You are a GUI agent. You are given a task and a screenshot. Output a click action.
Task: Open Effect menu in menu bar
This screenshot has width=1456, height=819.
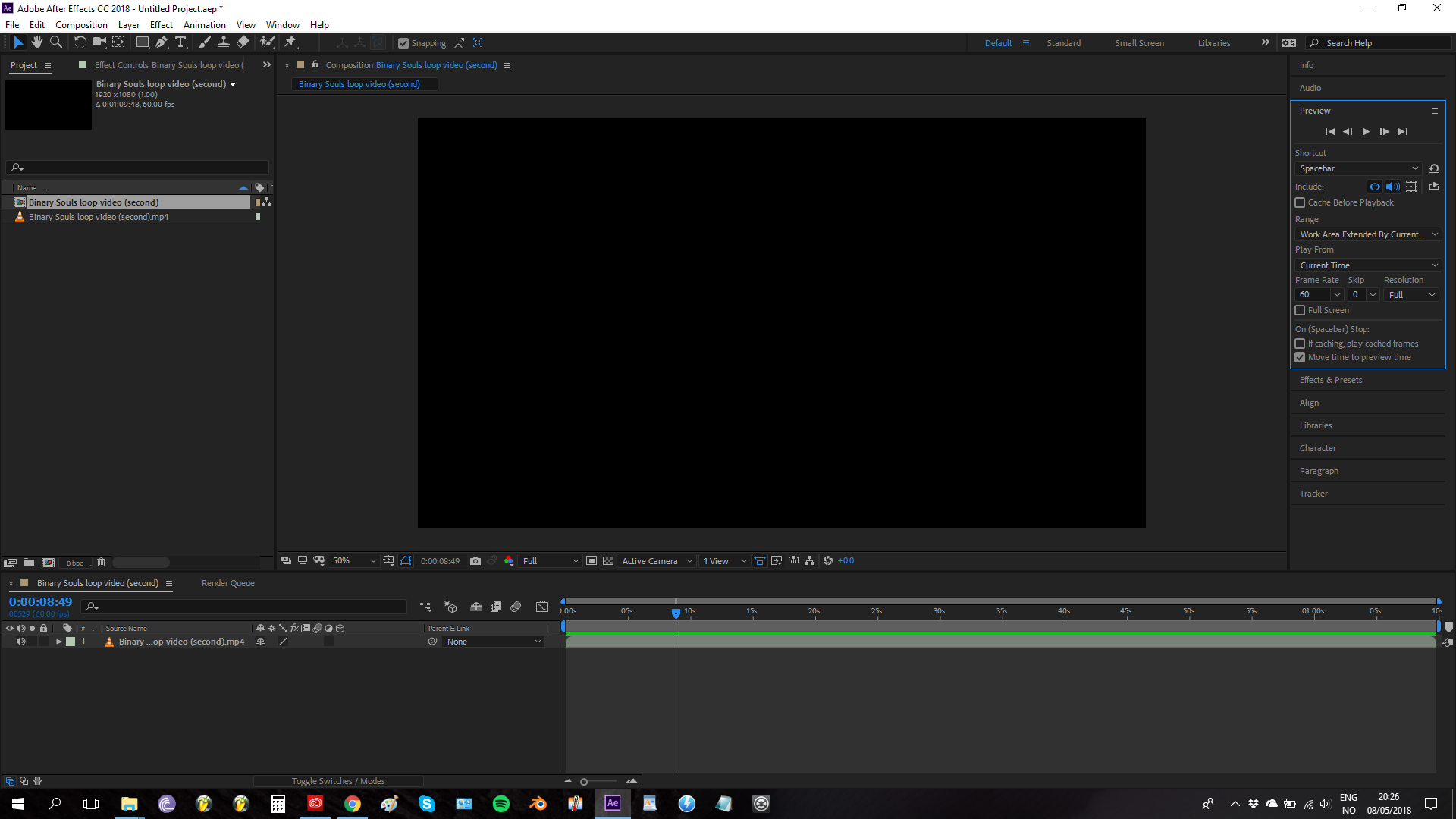click(x=161, y=24)
